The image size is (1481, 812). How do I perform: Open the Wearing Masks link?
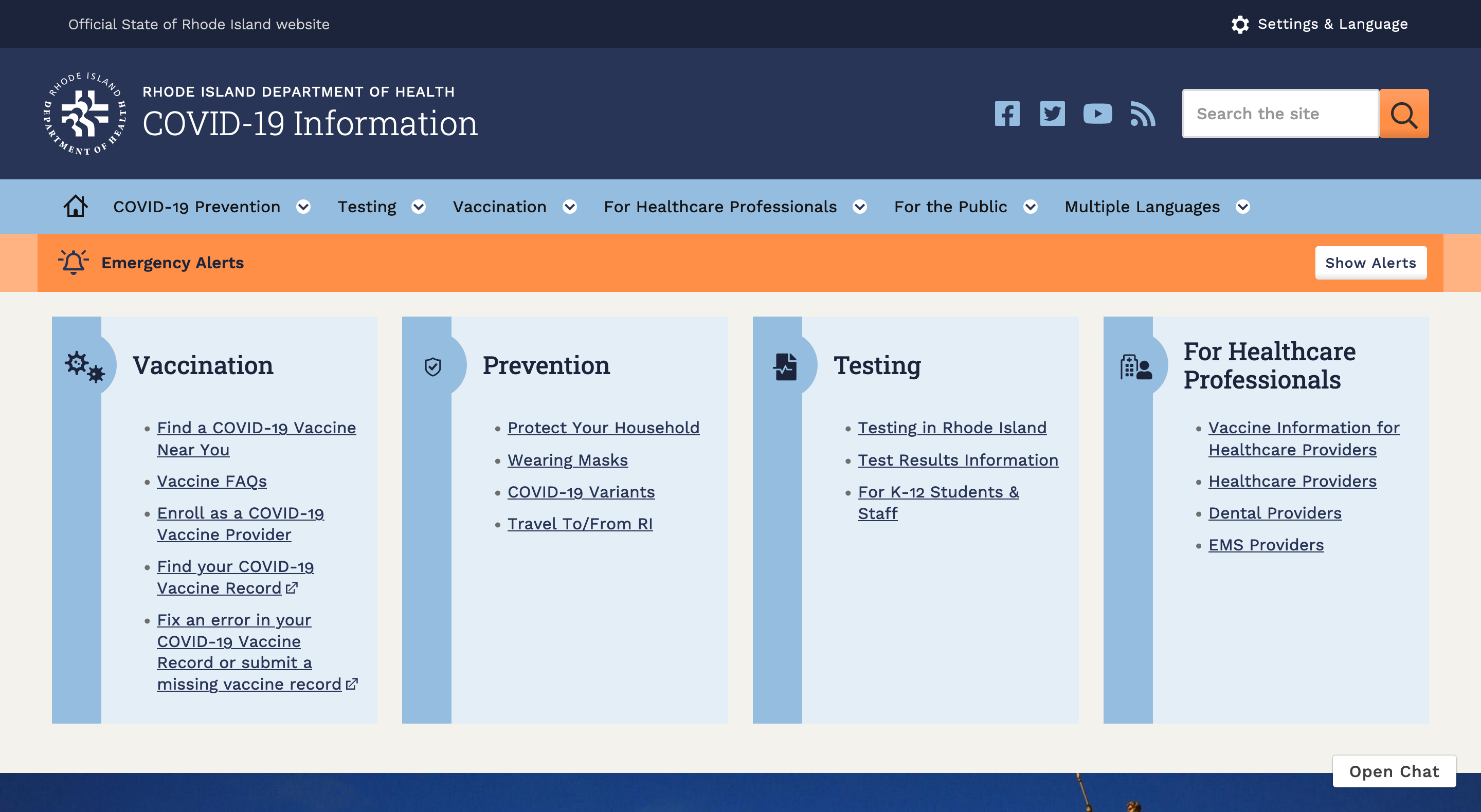click(x=567, y=460)
